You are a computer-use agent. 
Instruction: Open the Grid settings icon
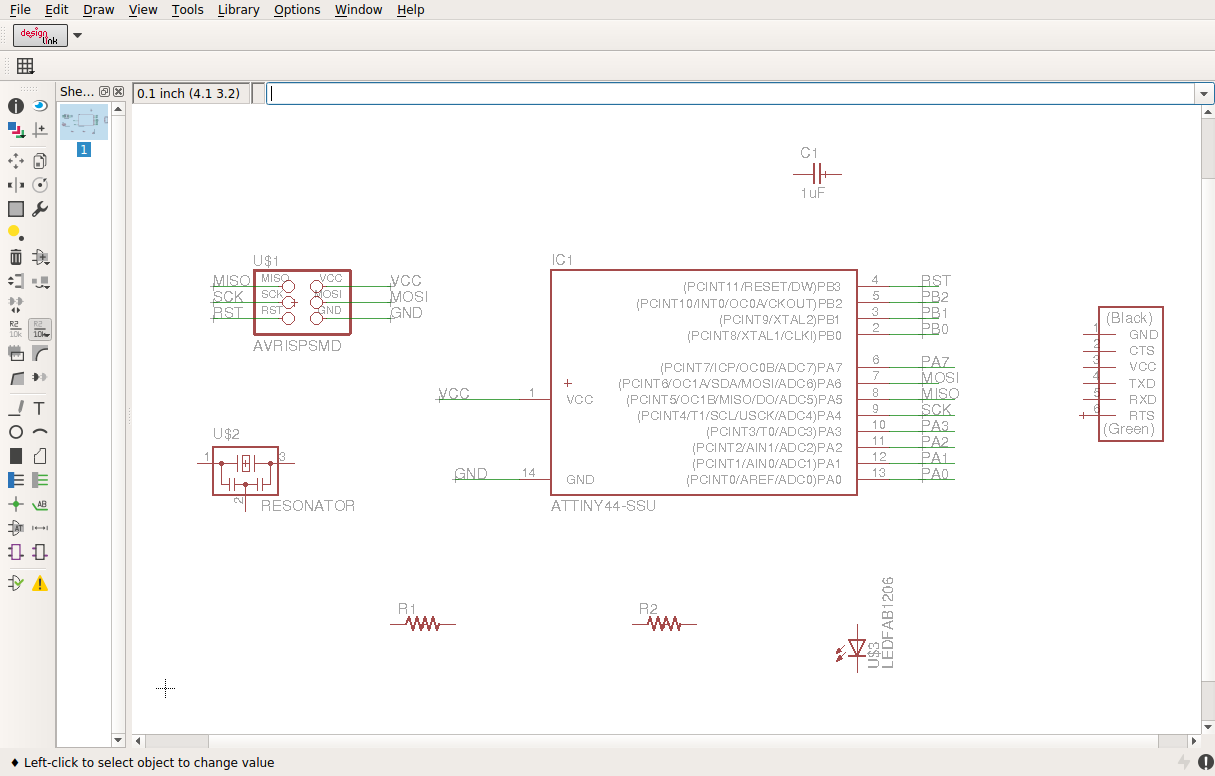25,66
